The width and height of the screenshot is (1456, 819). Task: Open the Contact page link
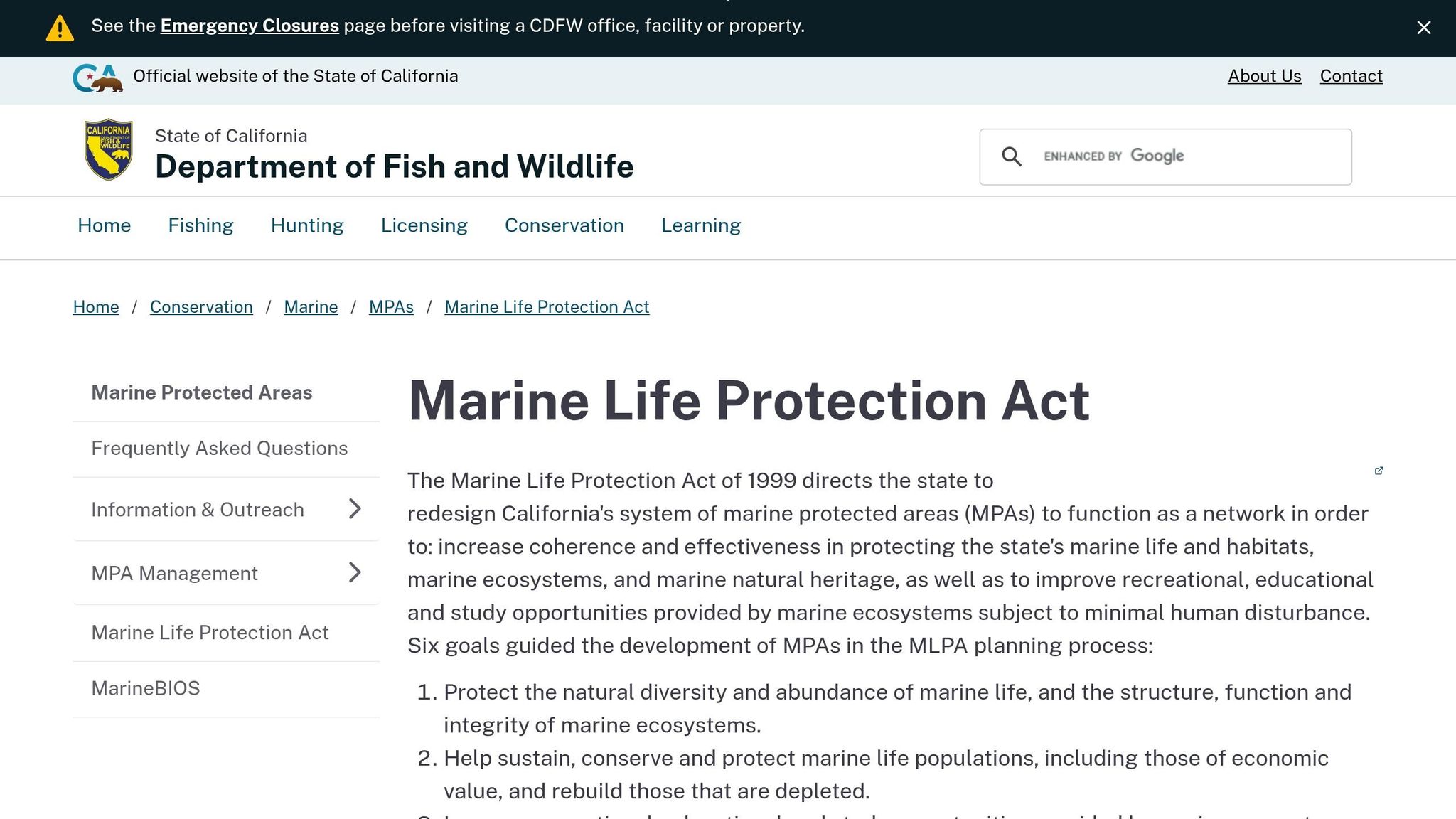1350,76
